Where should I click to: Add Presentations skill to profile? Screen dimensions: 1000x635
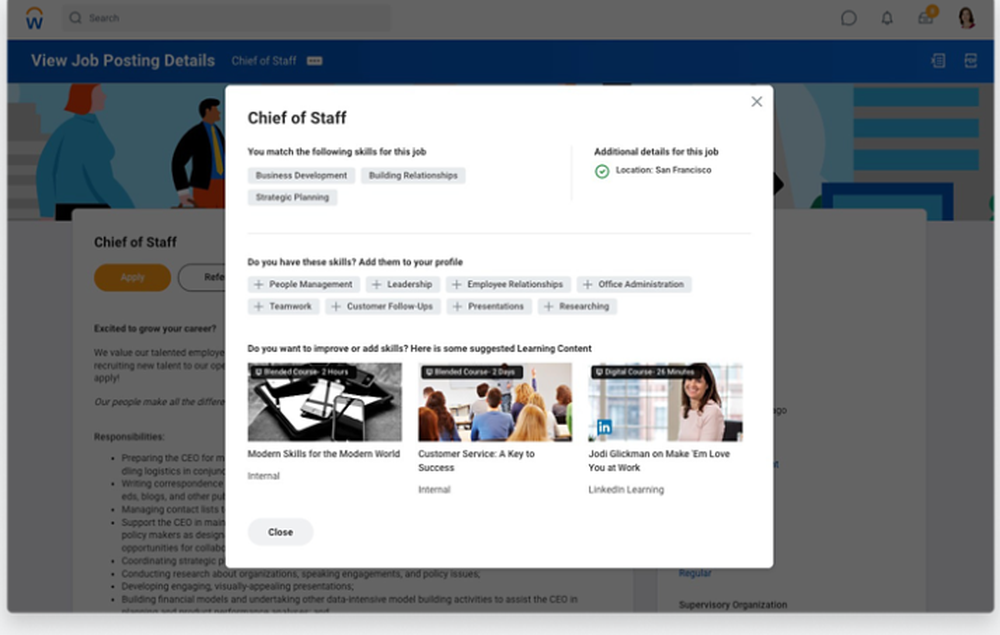point(489,306)
